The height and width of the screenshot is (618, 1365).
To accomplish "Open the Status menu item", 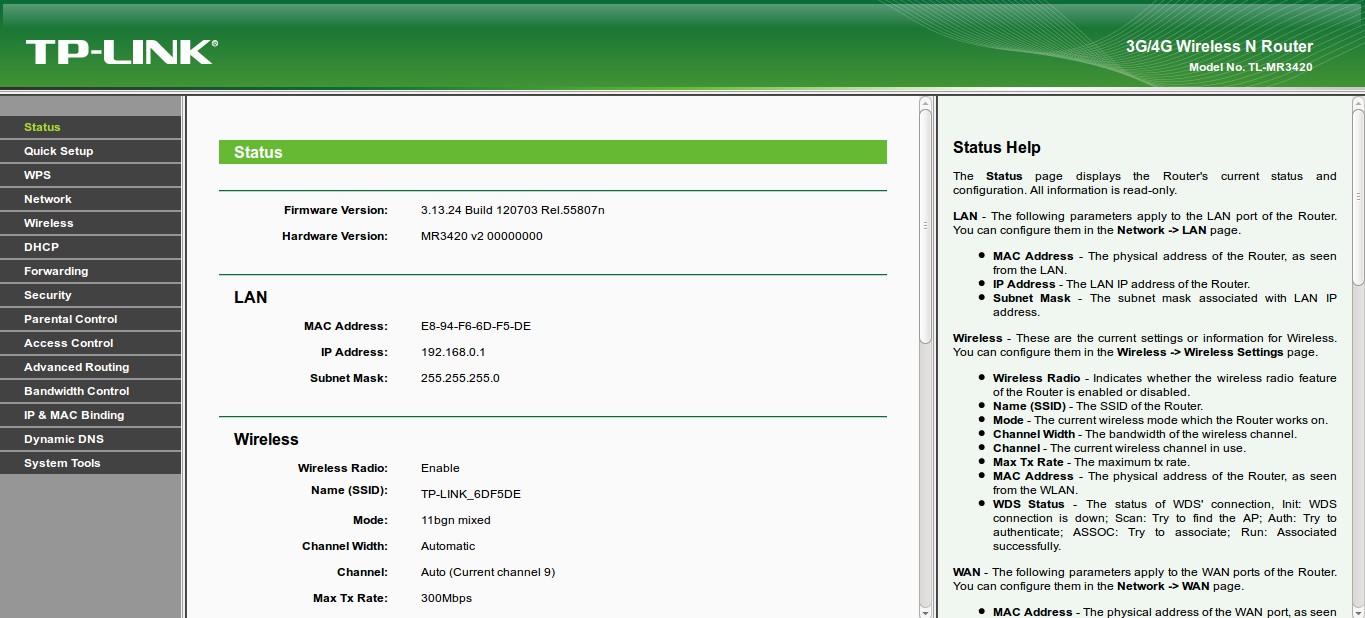I will pyautogui.click(x=90, y=127).
